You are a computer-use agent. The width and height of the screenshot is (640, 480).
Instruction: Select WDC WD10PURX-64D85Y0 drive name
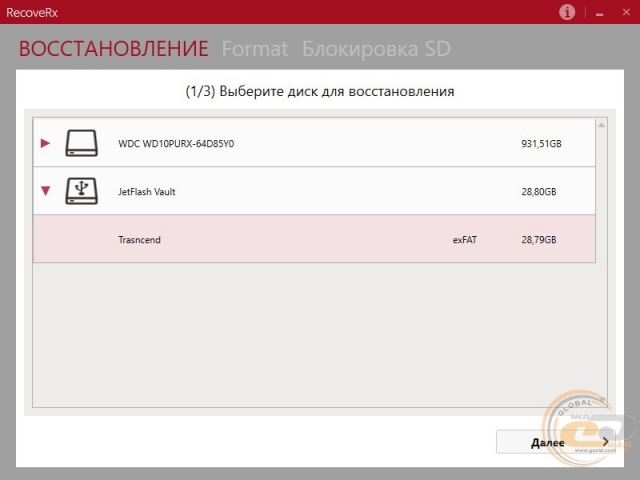pyautogui.click(x=176, y=144)
